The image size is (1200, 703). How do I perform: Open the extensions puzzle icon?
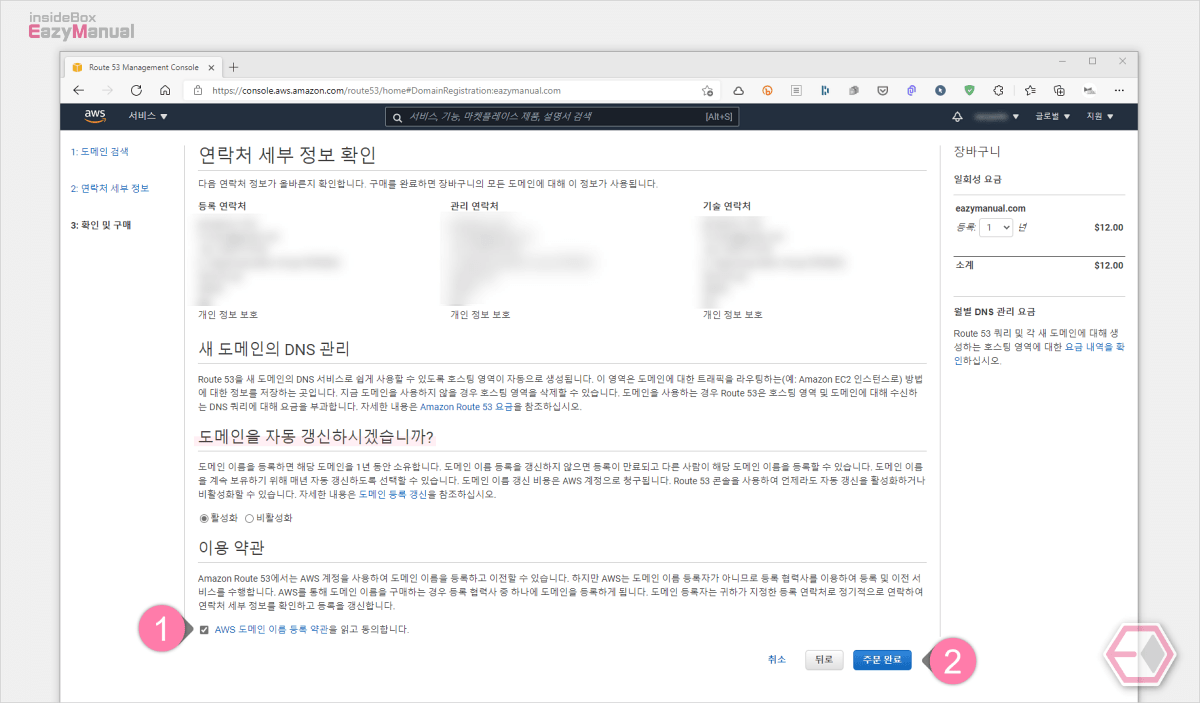click(x=998, y=90)
